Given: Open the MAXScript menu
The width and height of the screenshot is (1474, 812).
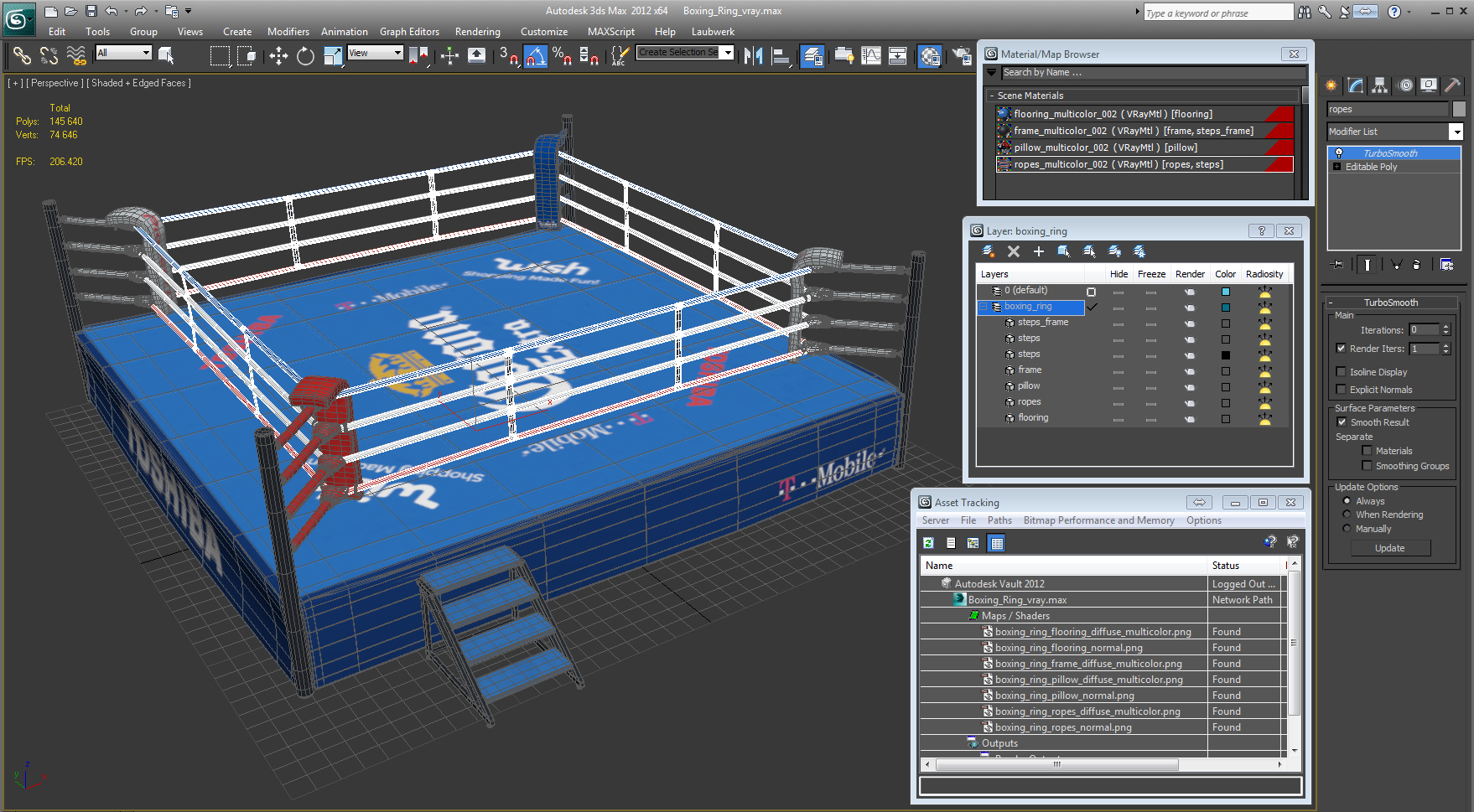Looking at the screenshot, I should pyautogui.click(x=611, y=32).
